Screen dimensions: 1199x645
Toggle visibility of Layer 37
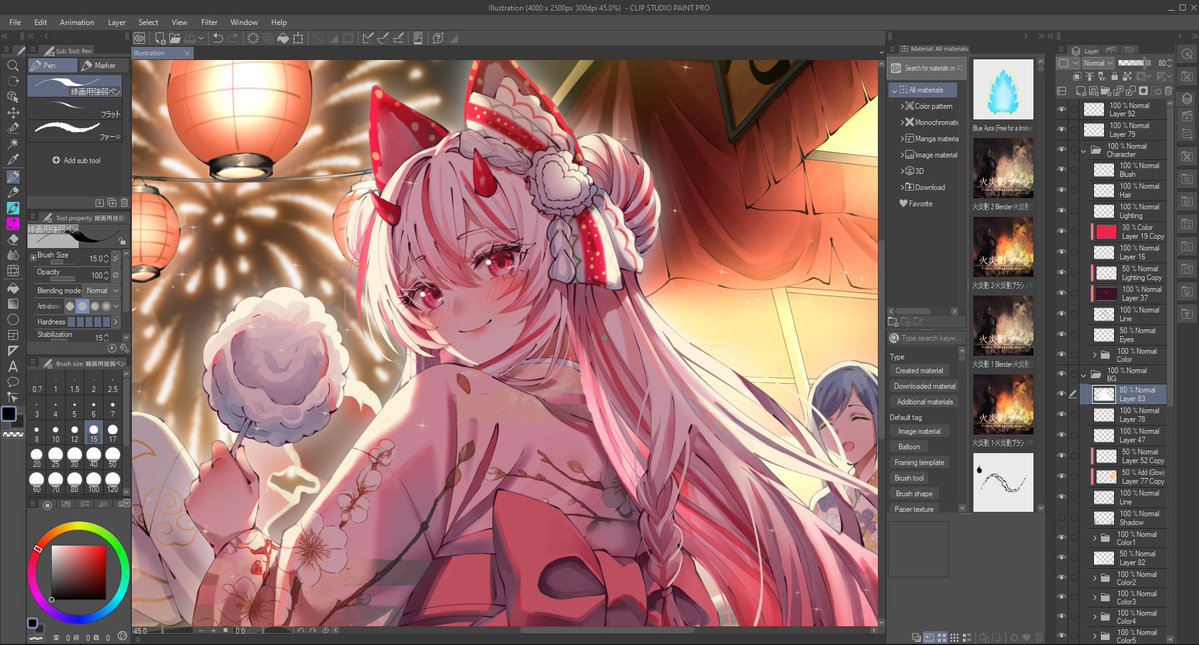tap(1061, 293)
